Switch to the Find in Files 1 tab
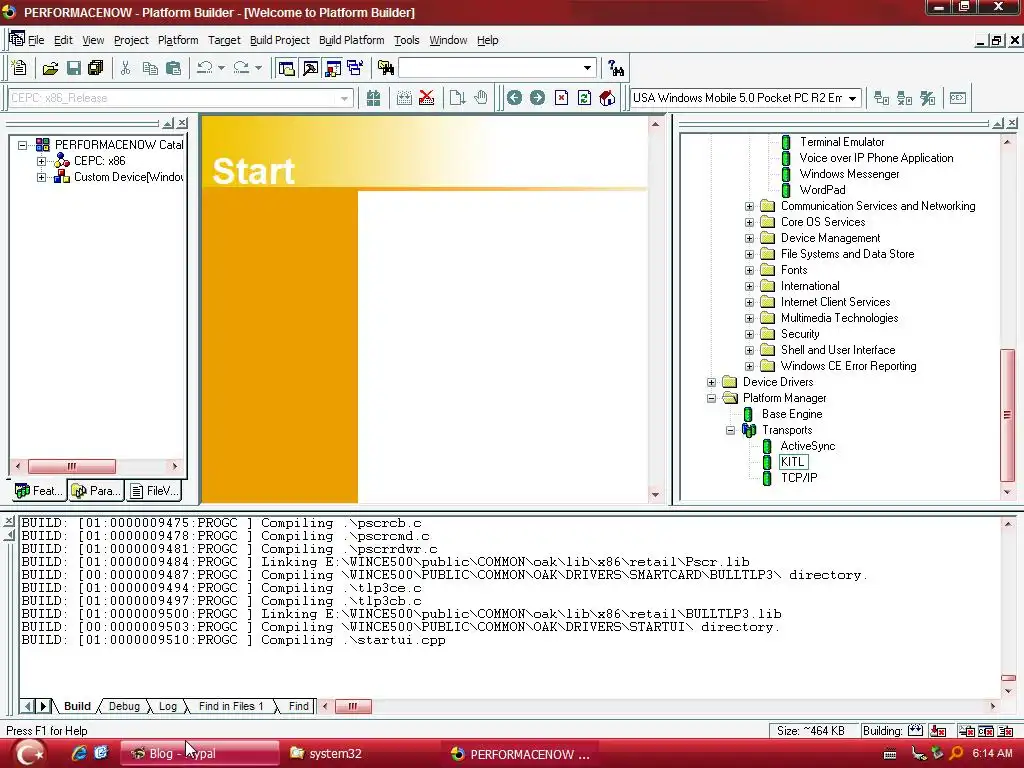Screen dimensions: 1024x768 pos(231,706)
